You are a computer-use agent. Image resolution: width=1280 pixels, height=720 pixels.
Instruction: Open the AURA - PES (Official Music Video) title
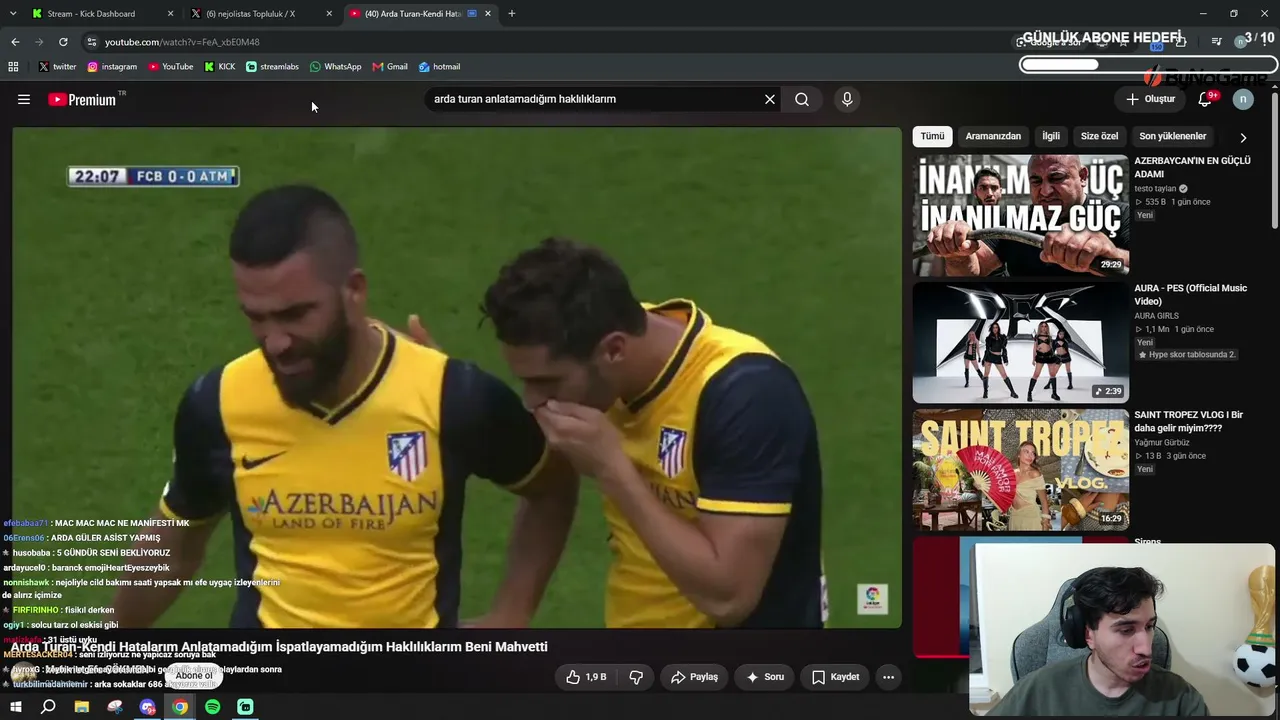click(x=1190, y=294)
